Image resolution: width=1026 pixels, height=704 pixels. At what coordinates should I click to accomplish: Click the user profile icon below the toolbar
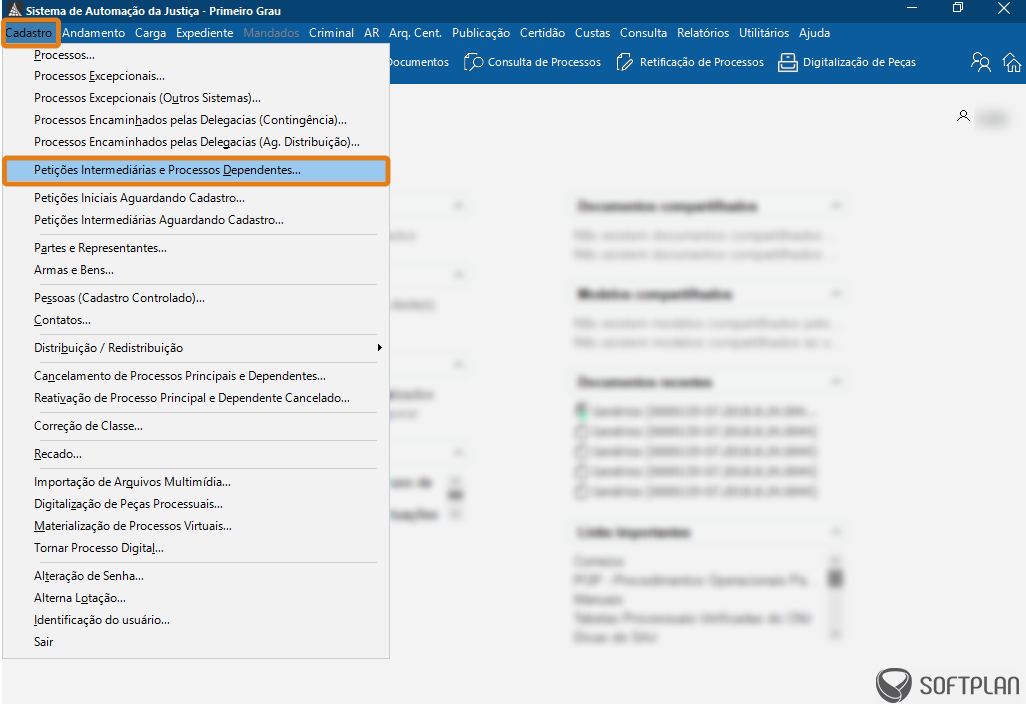pos(963,116)
